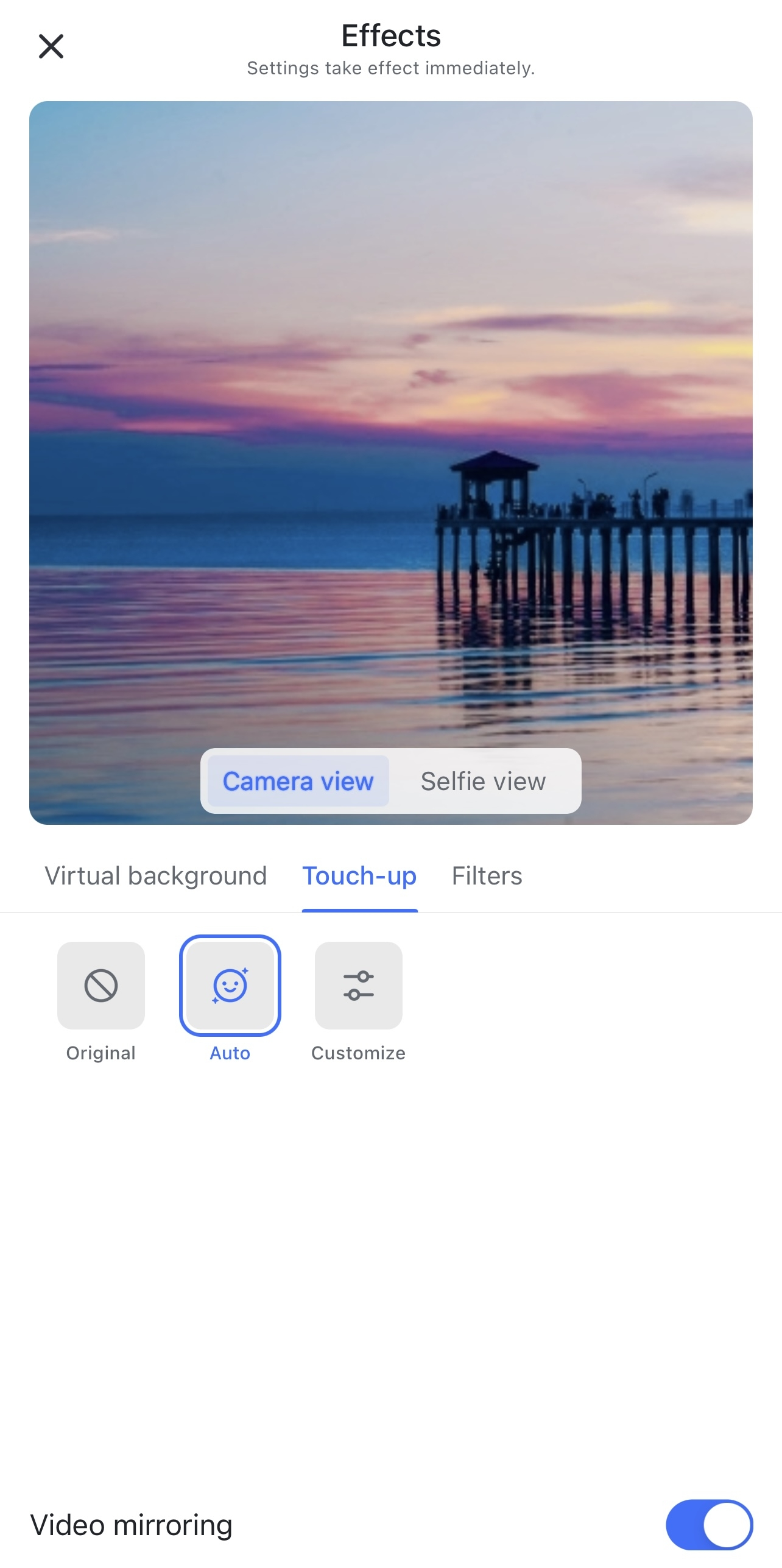Select the Original no-effect icon

coord(101,985)
